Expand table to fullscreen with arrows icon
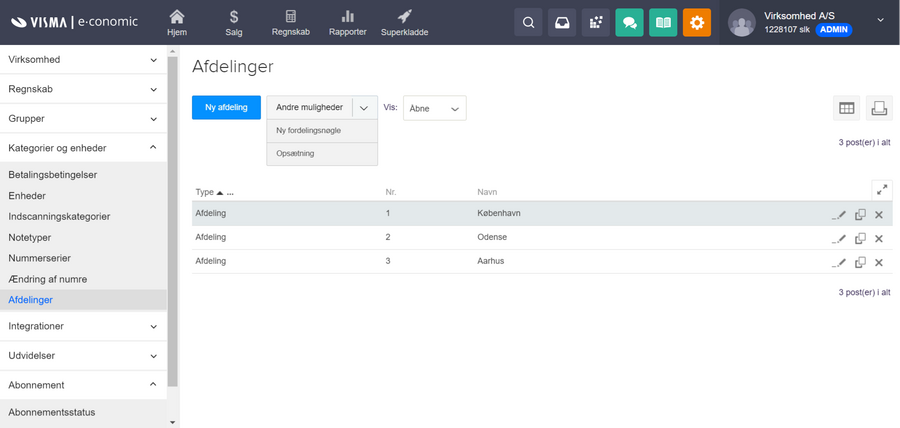The image size is (900, 428). (x=881, y=189)
